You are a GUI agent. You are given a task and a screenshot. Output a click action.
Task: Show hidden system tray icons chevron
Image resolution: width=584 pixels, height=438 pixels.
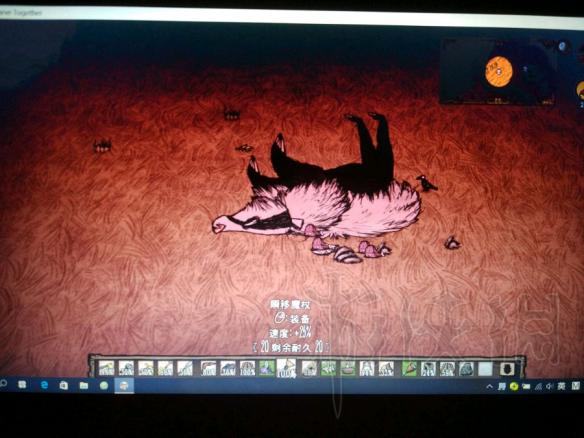click(x=490, y=387)
